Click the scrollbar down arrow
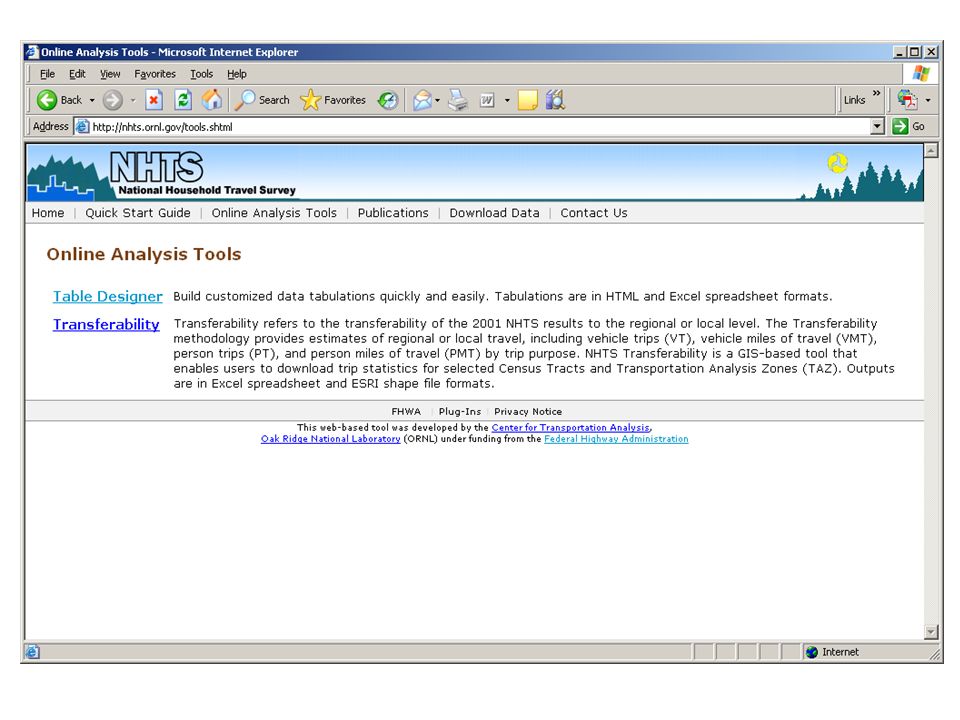960x720 pixels. pos(931,632)
